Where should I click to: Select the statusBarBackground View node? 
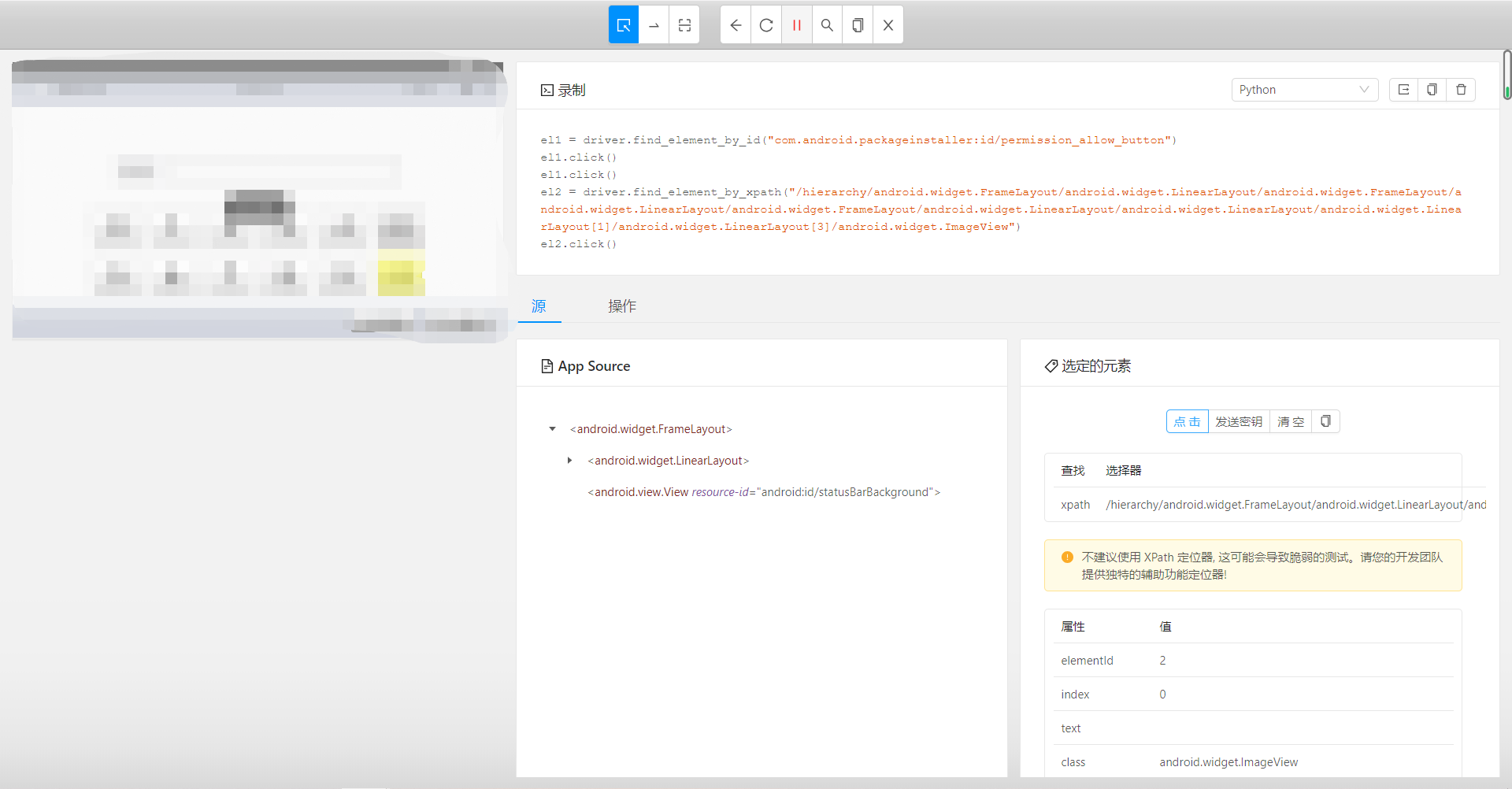pos(764,492)
